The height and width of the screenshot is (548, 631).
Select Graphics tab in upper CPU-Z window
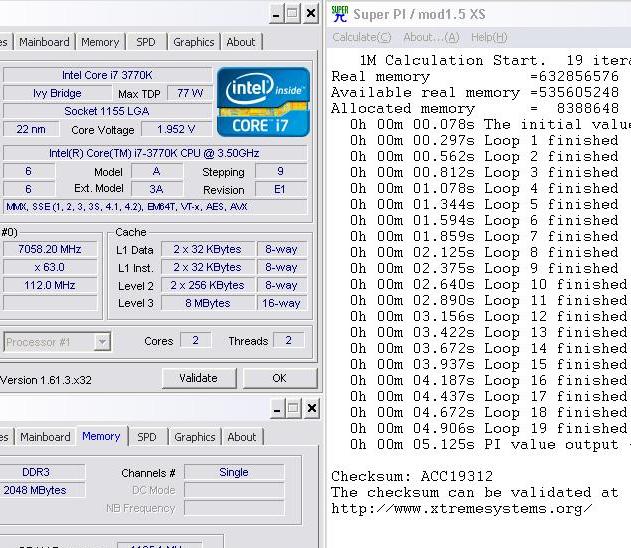pyautogui.click(x=193, y=42)
